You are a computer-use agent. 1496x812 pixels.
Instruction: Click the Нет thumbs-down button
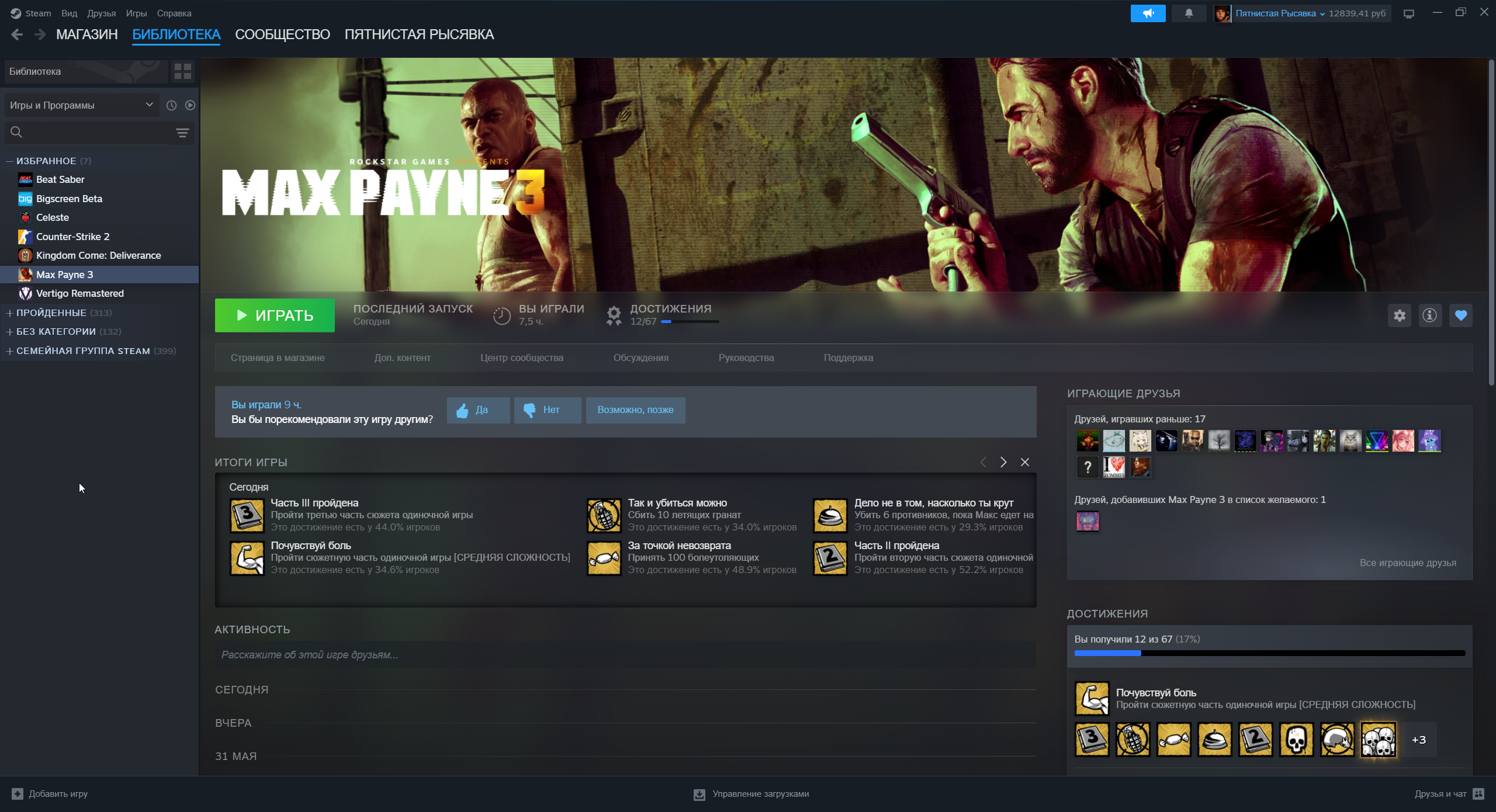click(x=548, y=410)
